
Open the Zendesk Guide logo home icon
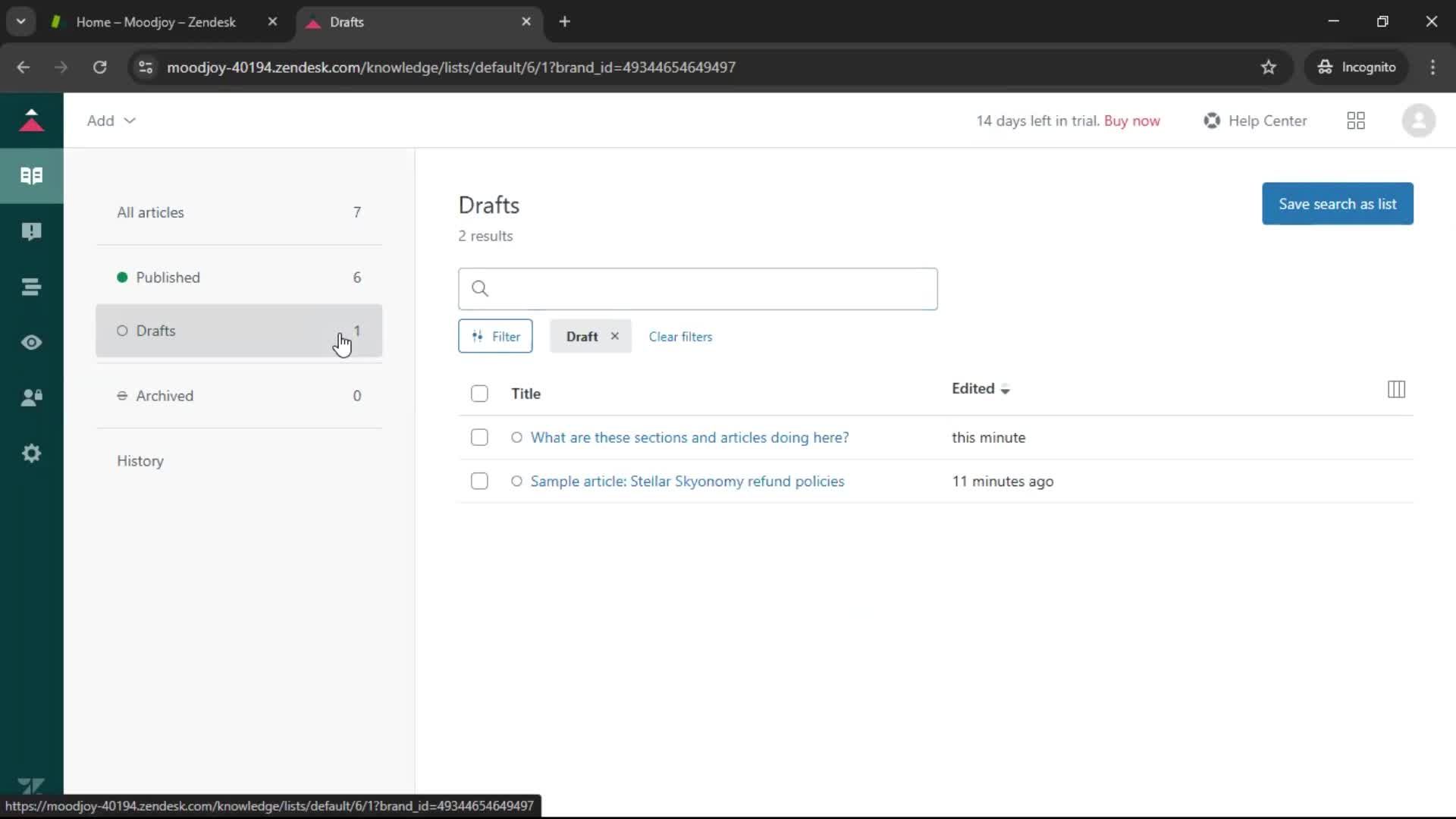[x=31, y=121]
